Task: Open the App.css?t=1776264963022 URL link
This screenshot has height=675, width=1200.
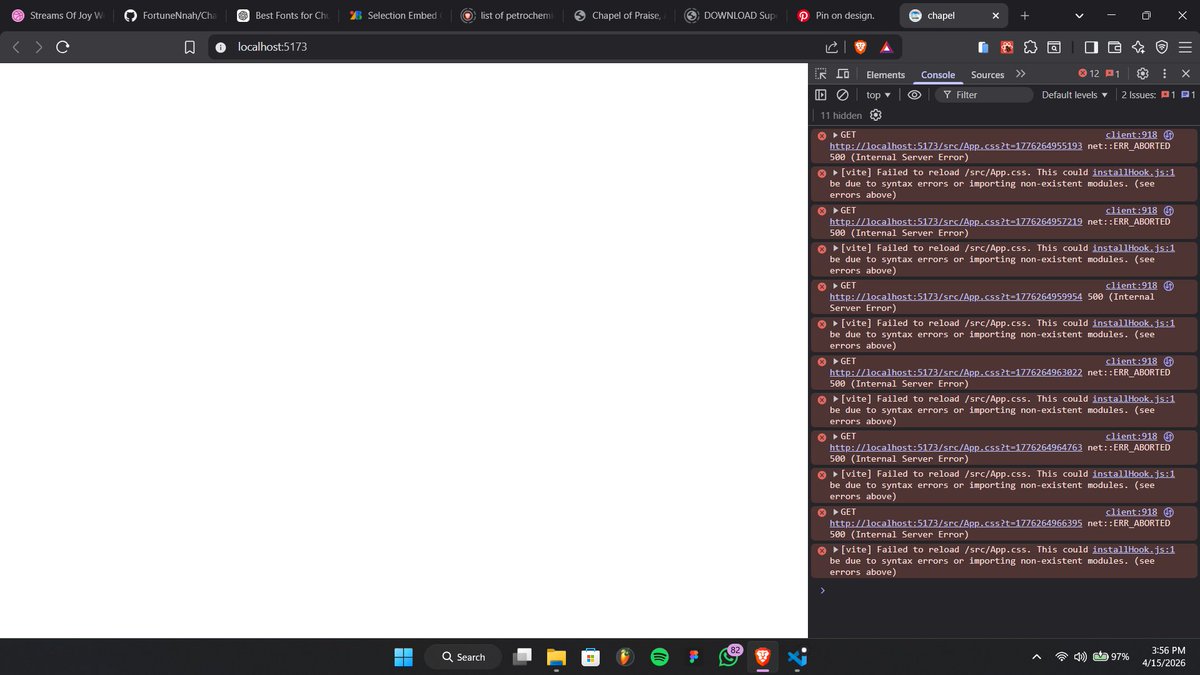Action: pos(956,372)
